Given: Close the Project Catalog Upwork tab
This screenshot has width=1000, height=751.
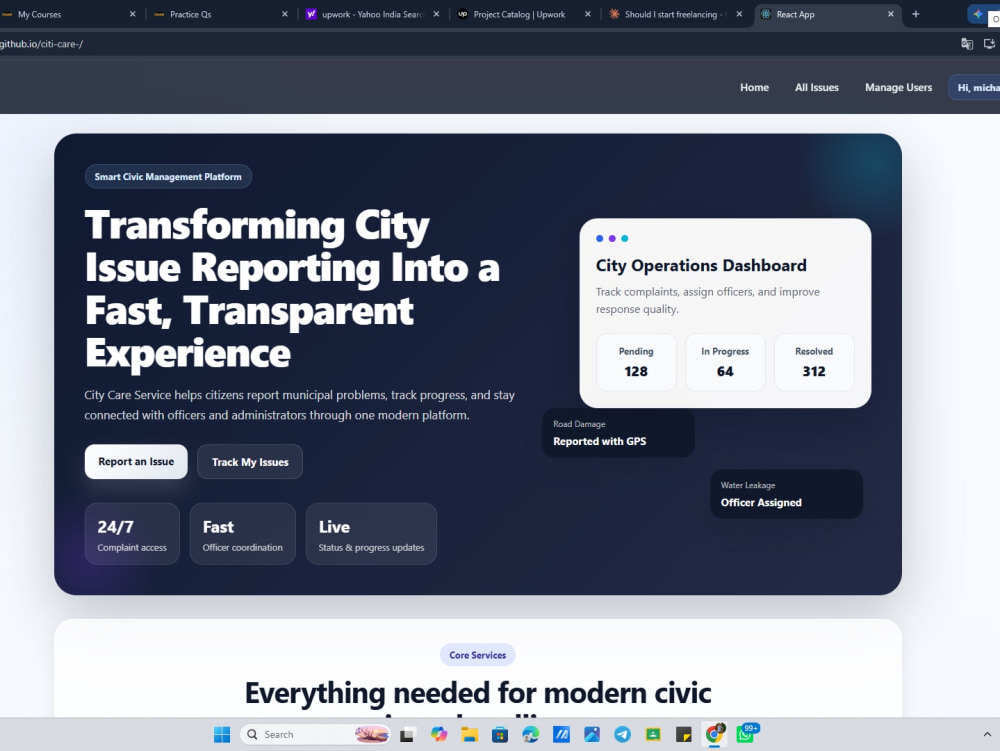Looking at the screenshot, I should 588,14.
